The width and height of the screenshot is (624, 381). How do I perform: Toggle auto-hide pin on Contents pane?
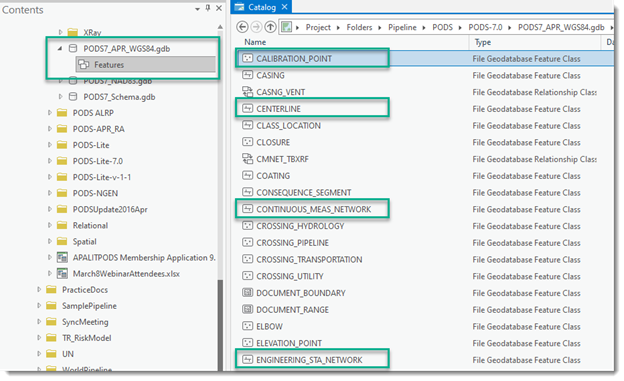point(208,8)
